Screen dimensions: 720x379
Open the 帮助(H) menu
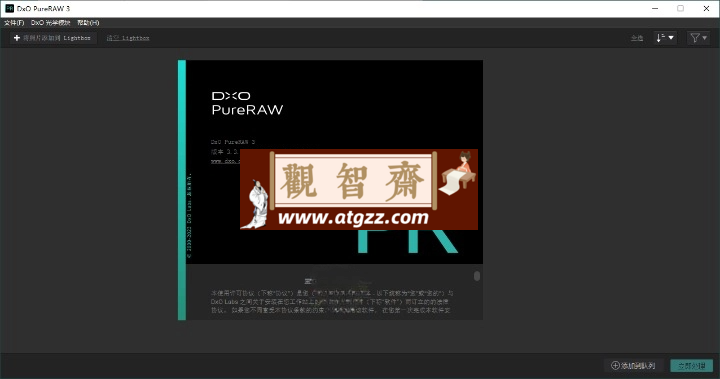pos(88,23)
